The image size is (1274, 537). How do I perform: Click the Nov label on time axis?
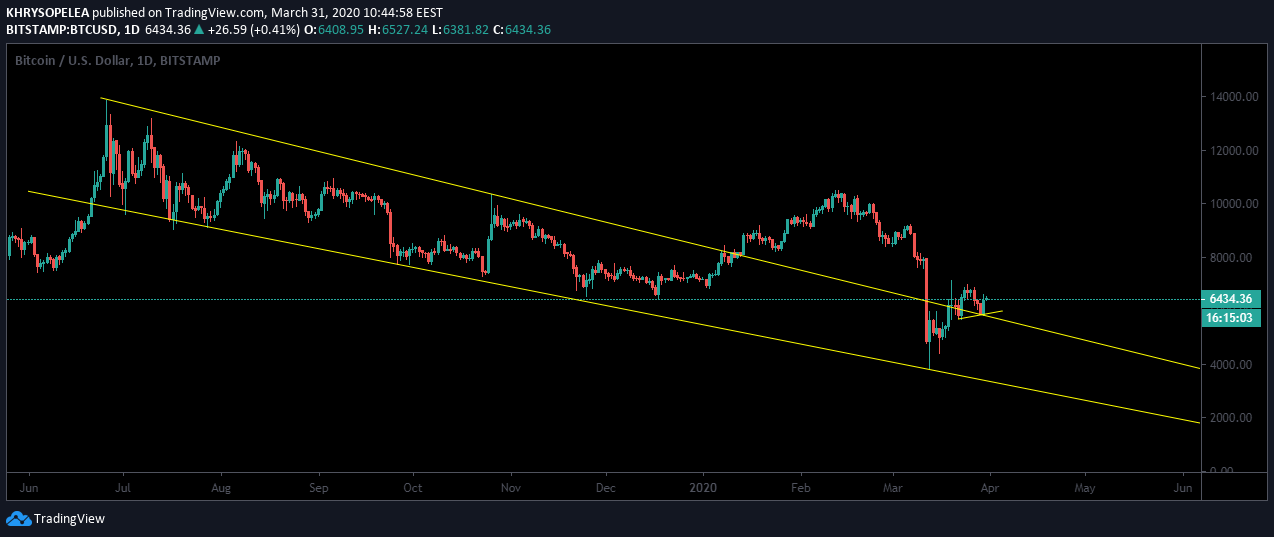511,489
